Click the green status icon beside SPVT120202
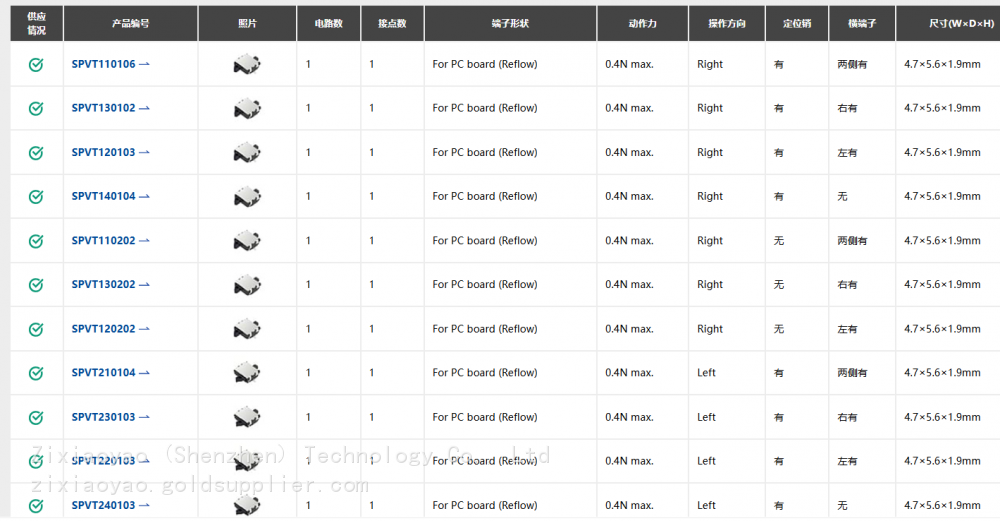The image size is (1000, 521). click(x=36, y=329)
